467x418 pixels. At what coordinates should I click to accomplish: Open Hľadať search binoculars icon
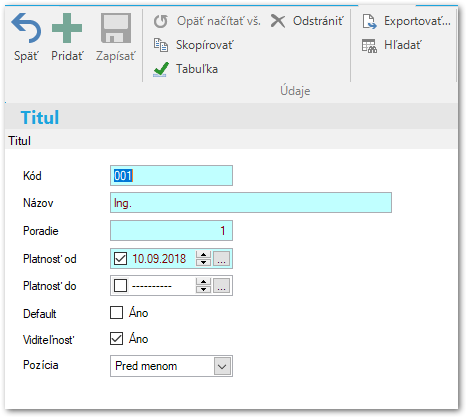[369, 46]
